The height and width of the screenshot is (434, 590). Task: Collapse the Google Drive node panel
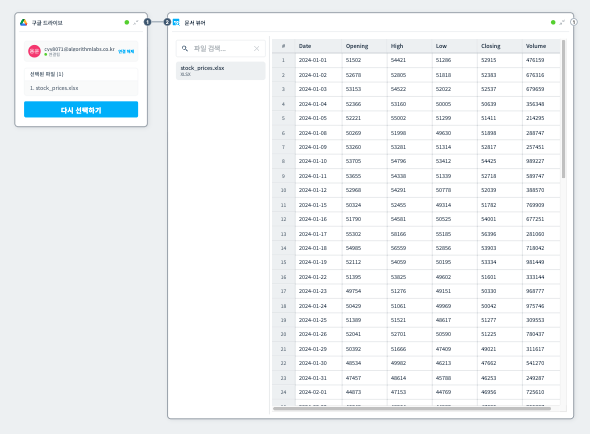[136, 23]
